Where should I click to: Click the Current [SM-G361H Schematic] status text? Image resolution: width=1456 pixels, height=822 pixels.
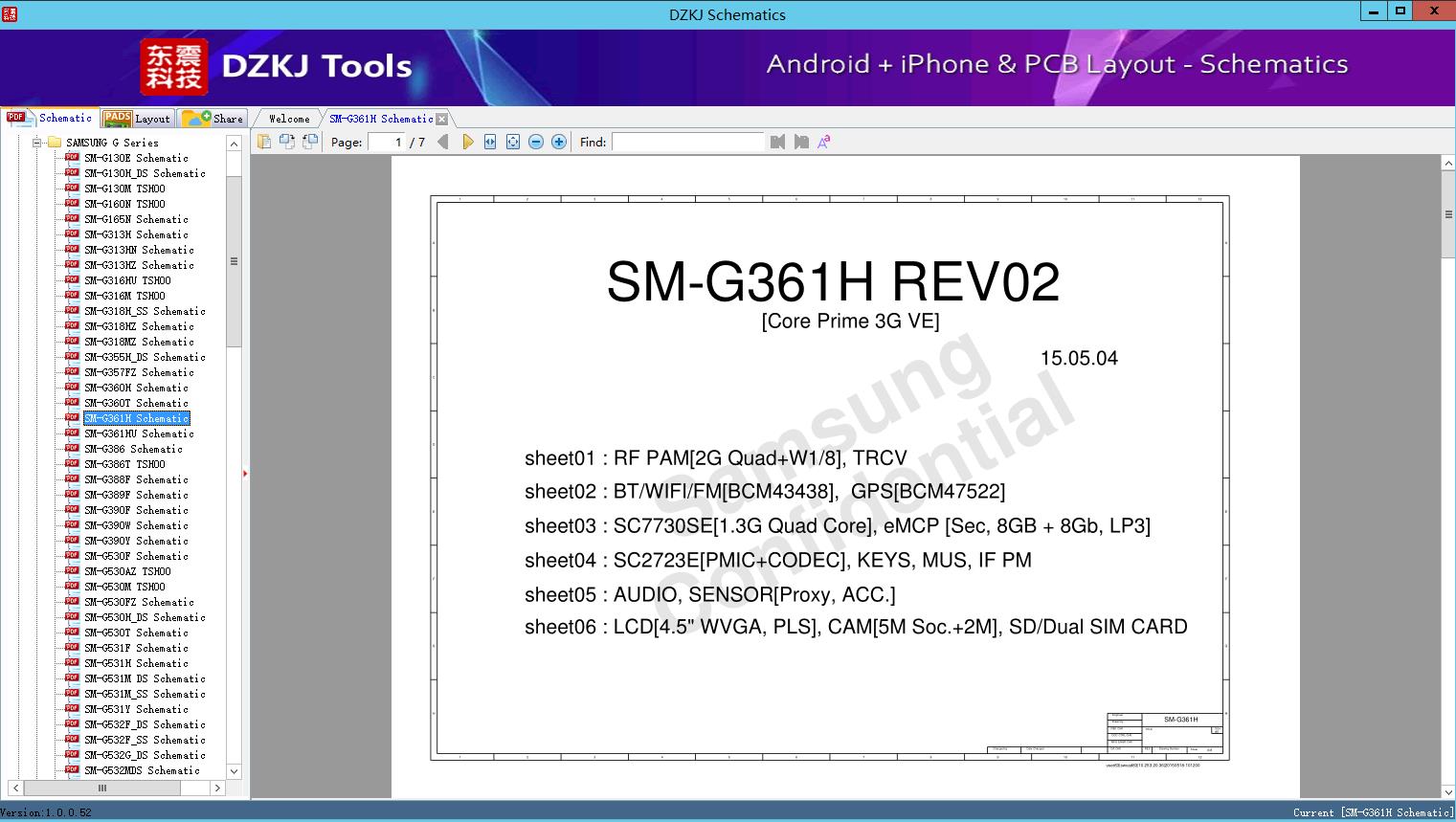1373,812
